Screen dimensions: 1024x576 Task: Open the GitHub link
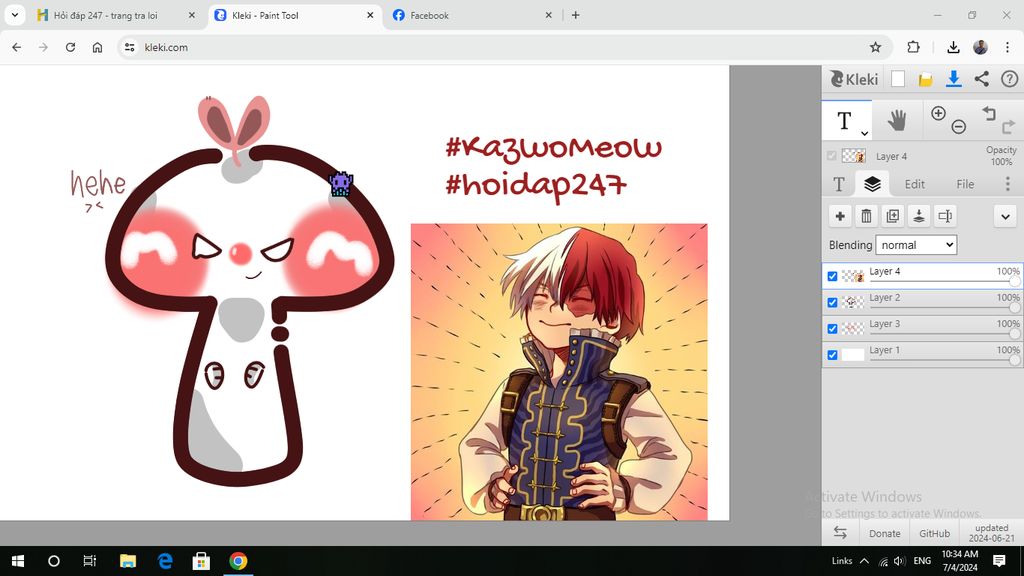[935, 534]
